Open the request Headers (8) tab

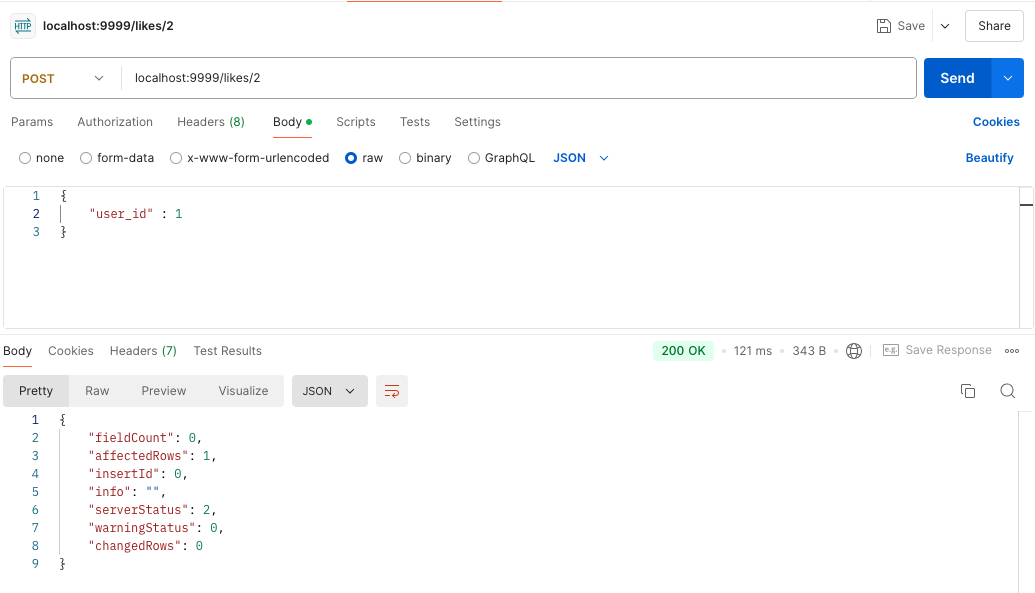[x=211, y=122]
